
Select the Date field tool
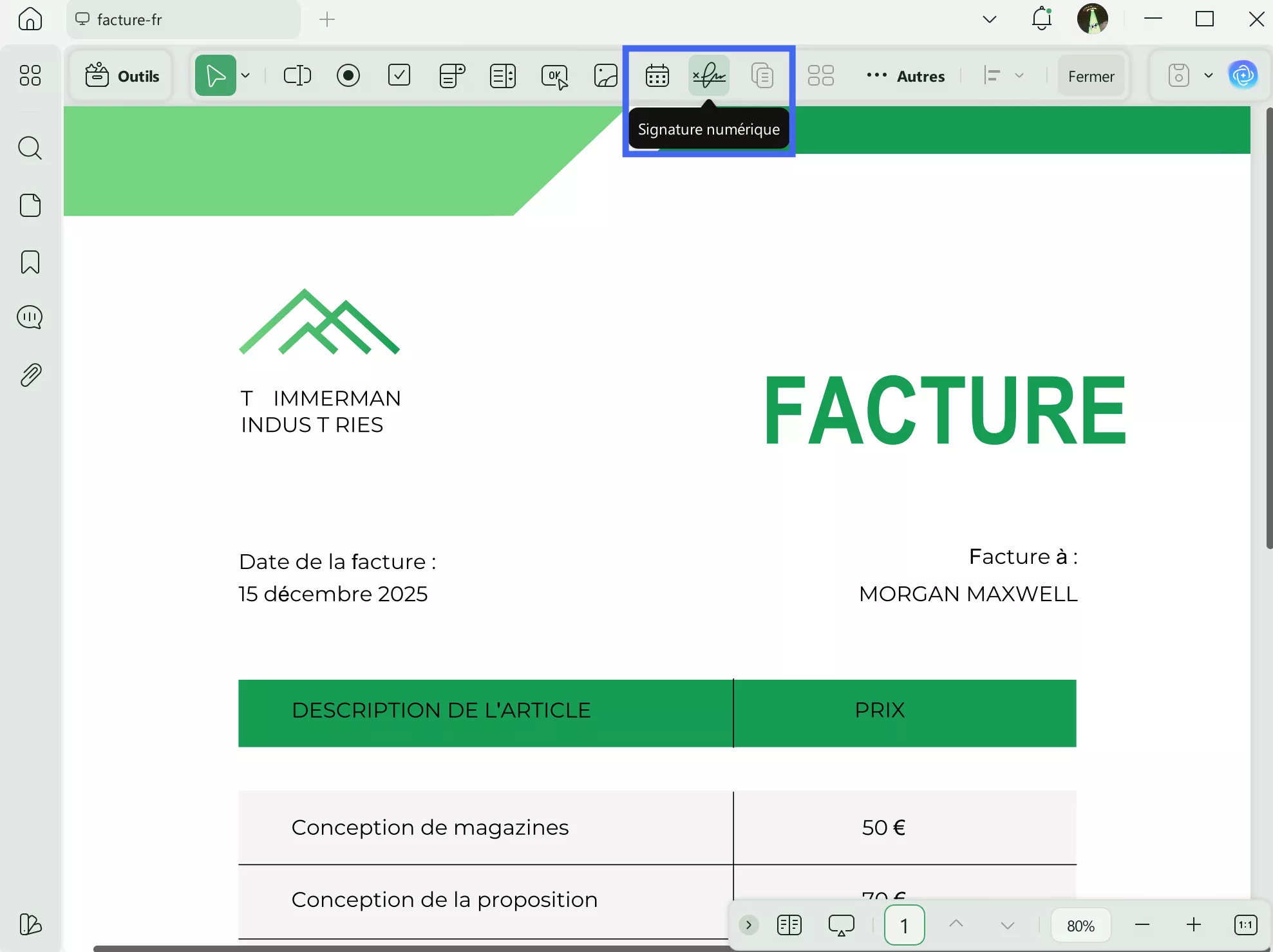point(657,75)
